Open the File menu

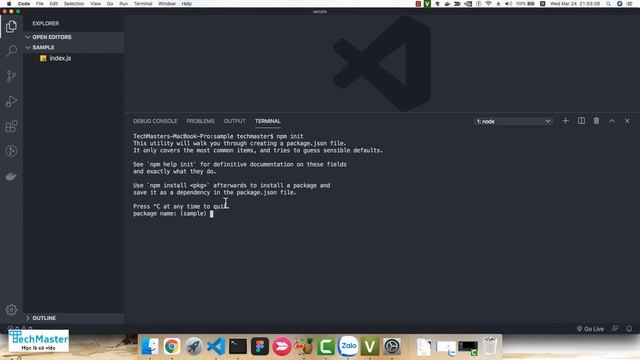[39, 4]
